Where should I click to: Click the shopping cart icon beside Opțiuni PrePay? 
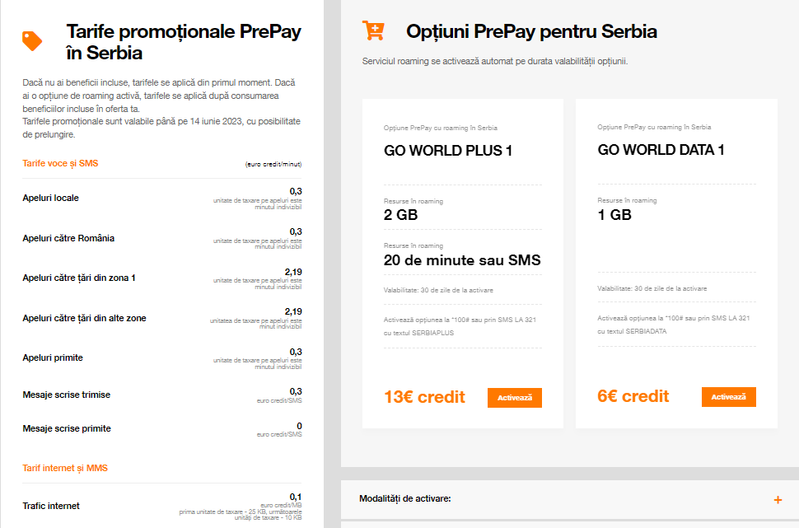pos(373,31)
